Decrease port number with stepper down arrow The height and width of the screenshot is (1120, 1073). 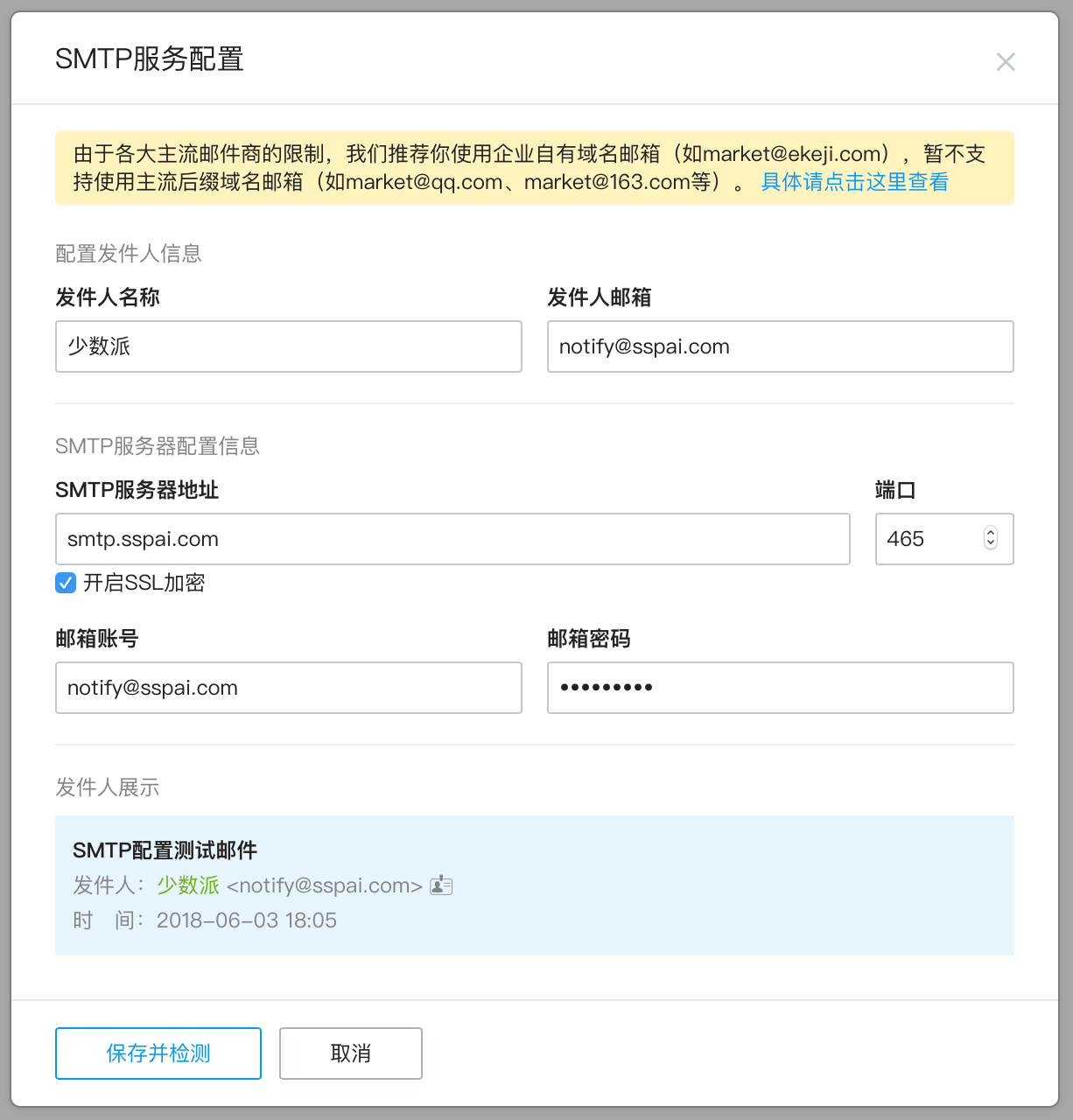click(991, 544)
